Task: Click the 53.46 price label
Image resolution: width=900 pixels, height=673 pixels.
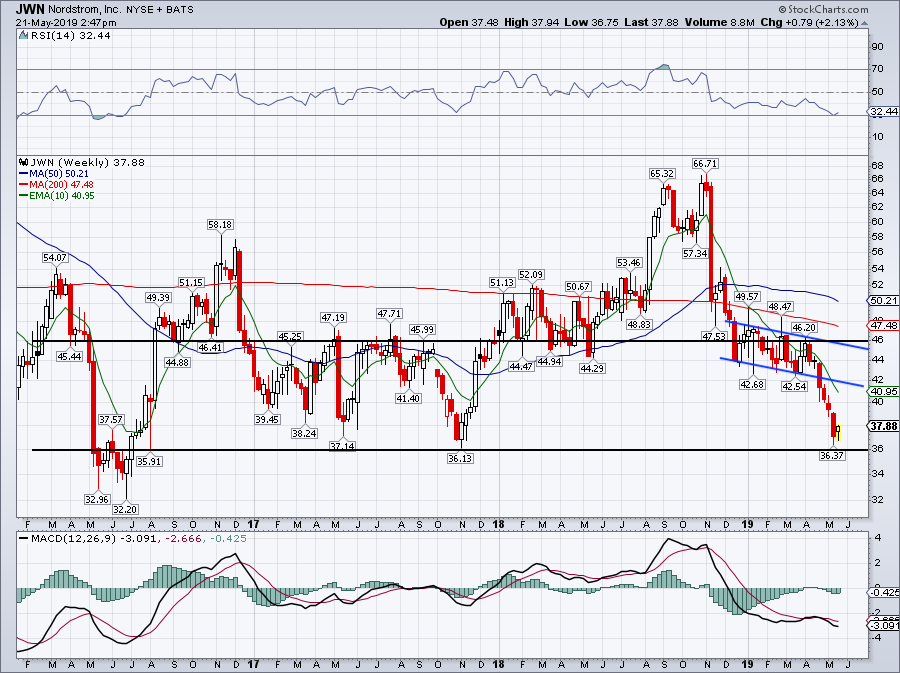Action: 629,263
